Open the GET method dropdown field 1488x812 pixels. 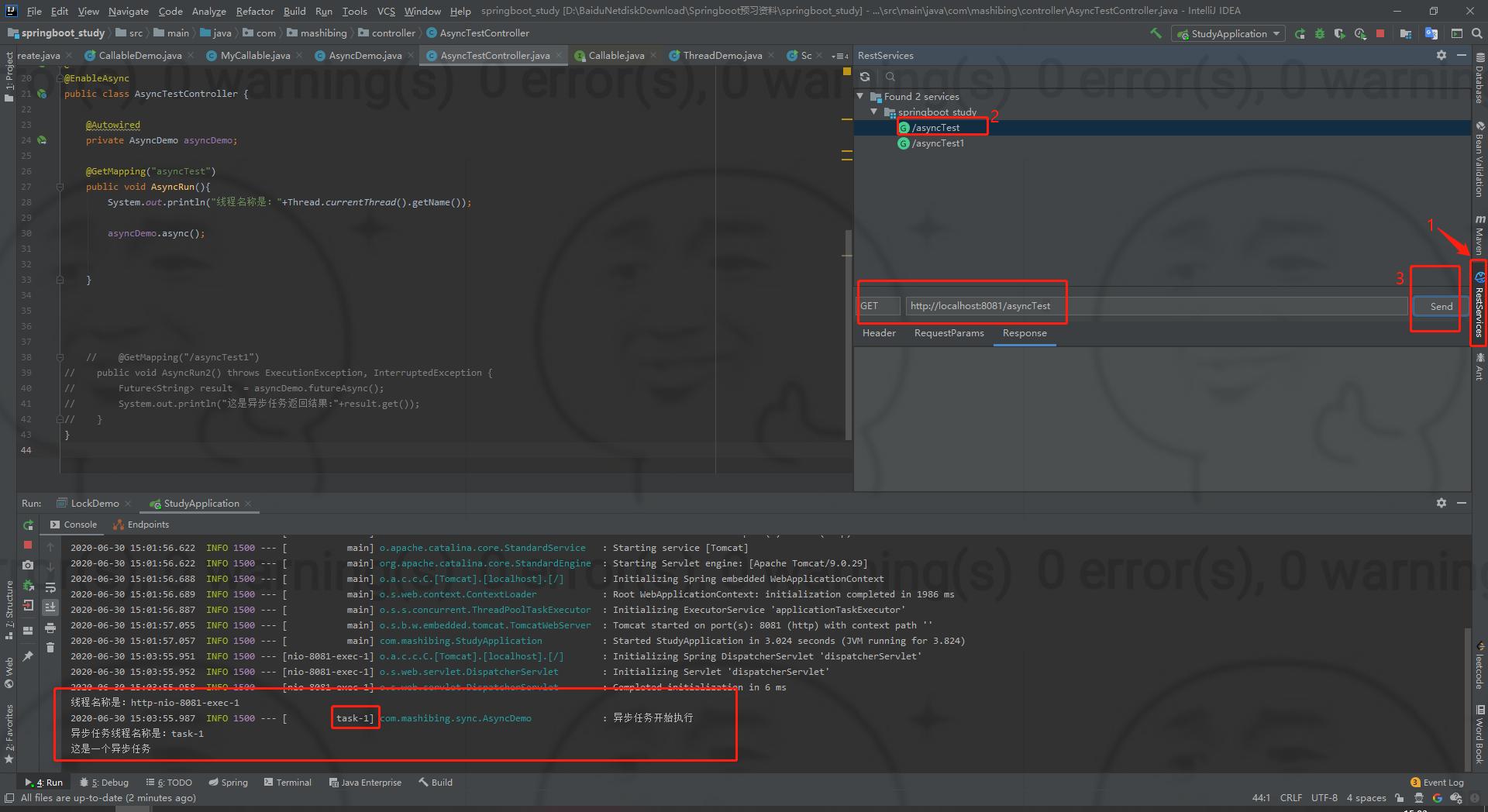pos(879,306)
